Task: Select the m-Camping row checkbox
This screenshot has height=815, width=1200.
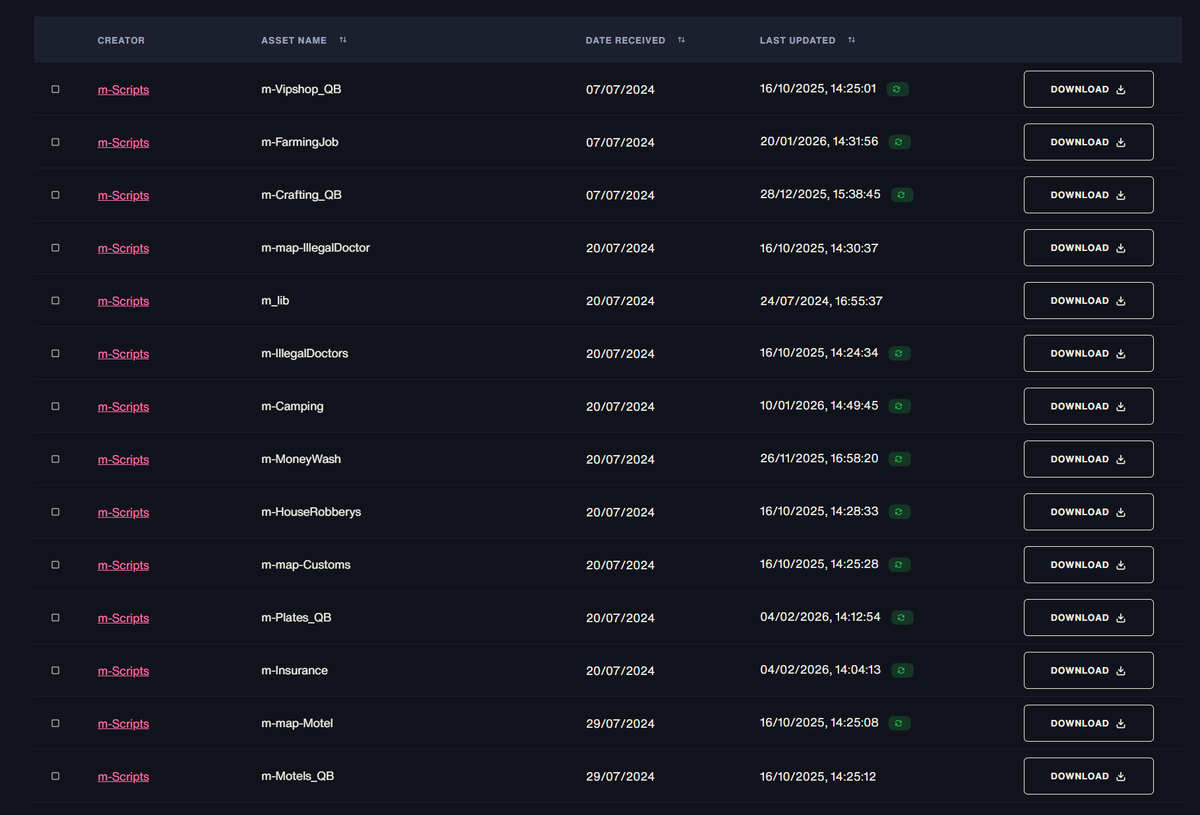Action: tap(55, 406)
